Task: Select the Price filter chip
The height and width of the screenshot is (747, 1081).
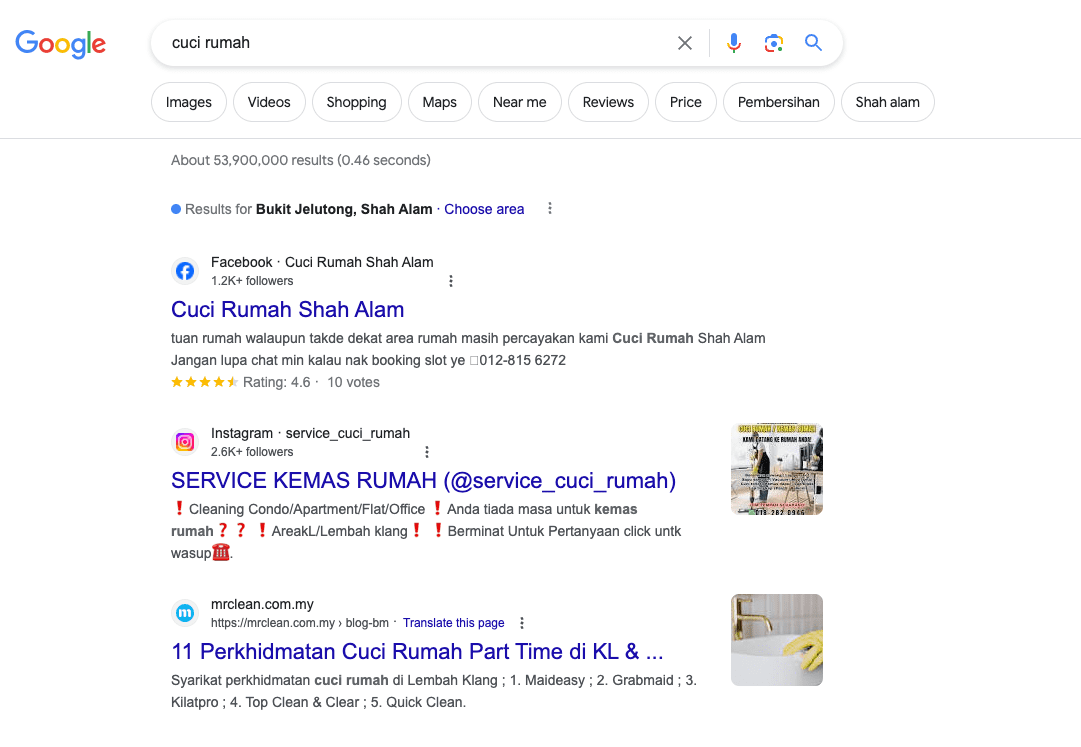Action: 686,102
